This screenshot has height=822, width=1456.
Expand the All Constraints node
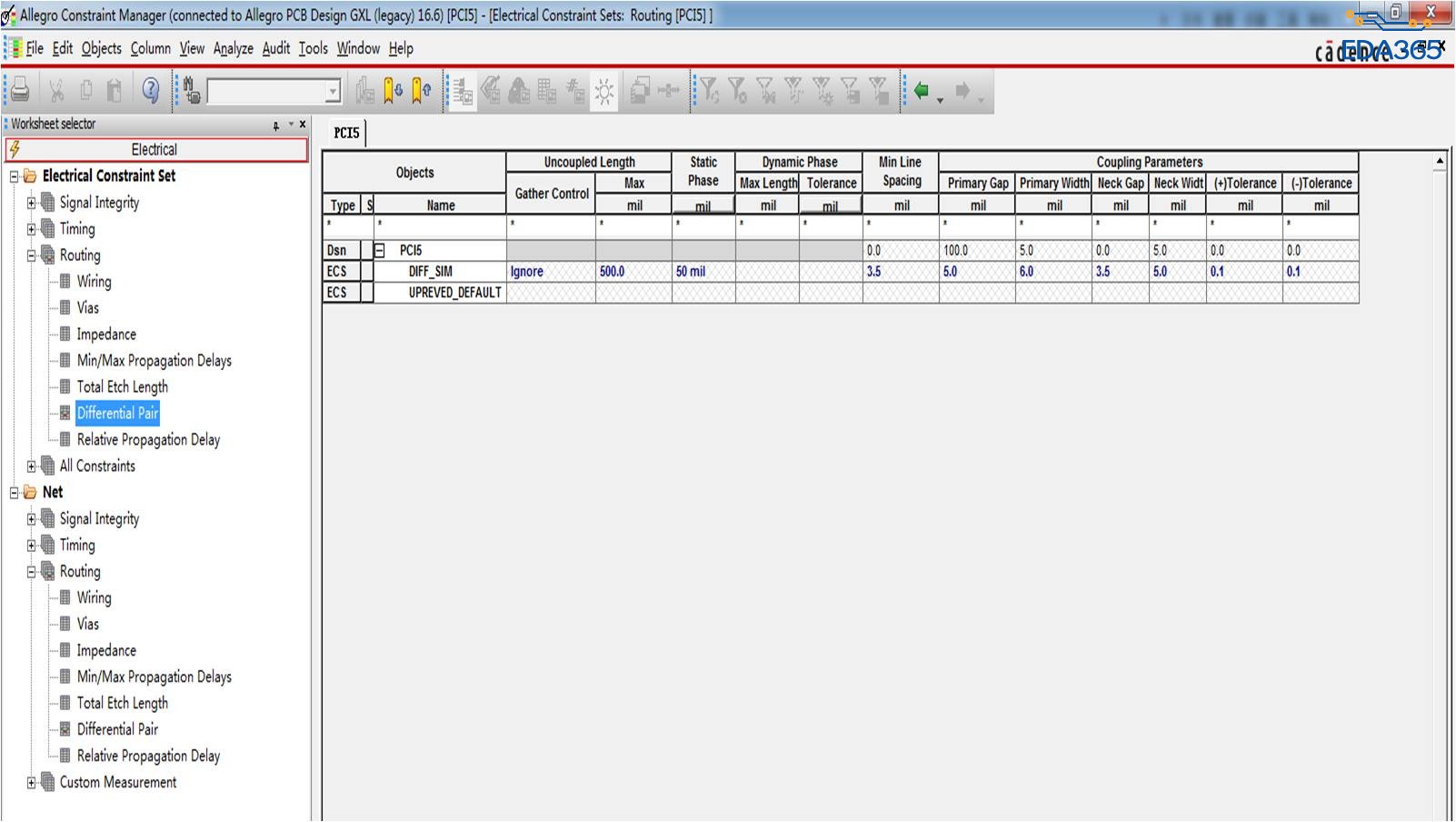(31, 466)
